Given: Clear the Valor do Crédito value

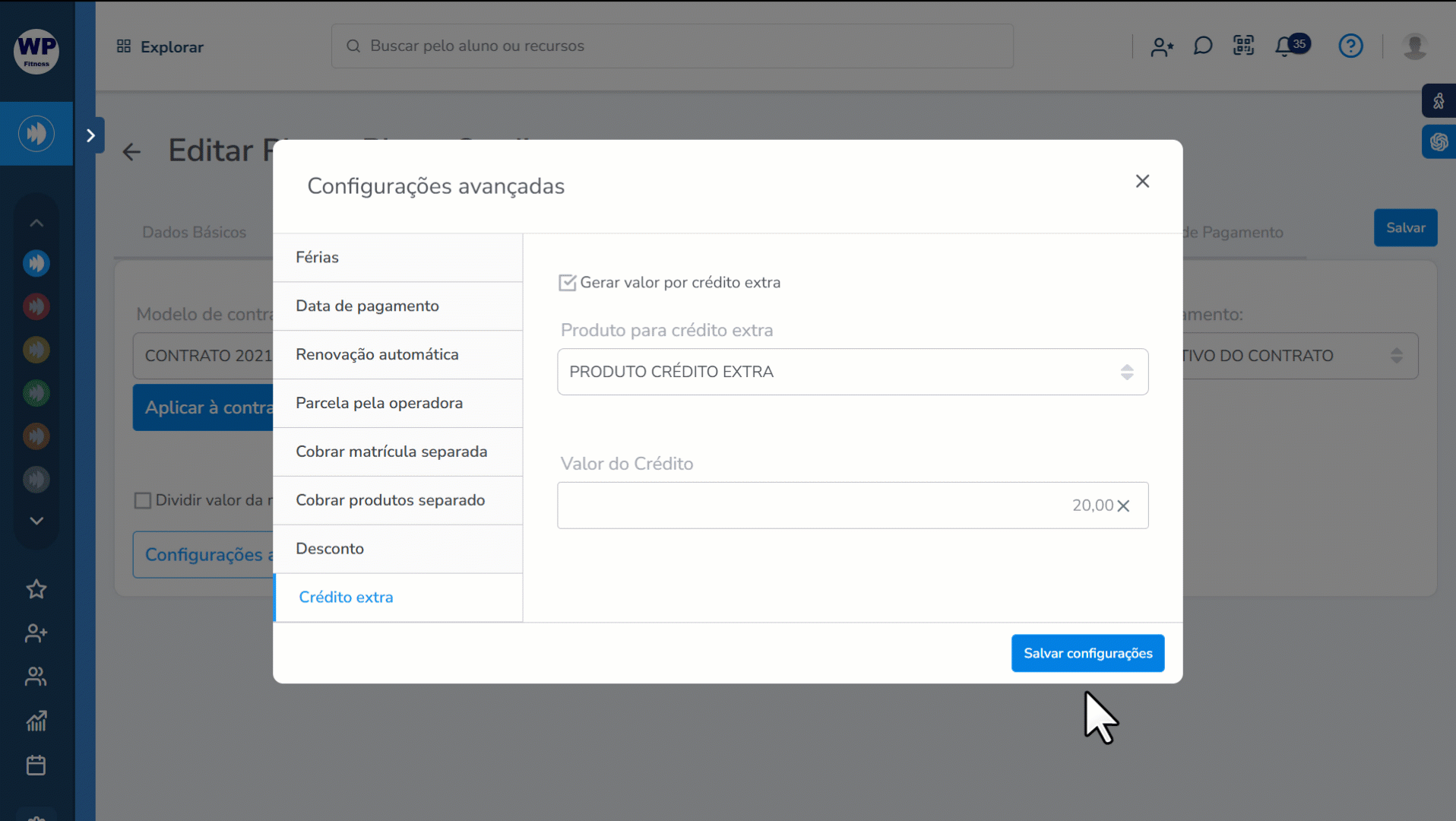Looking at the screenshot, I should [x=1124, y=506].
